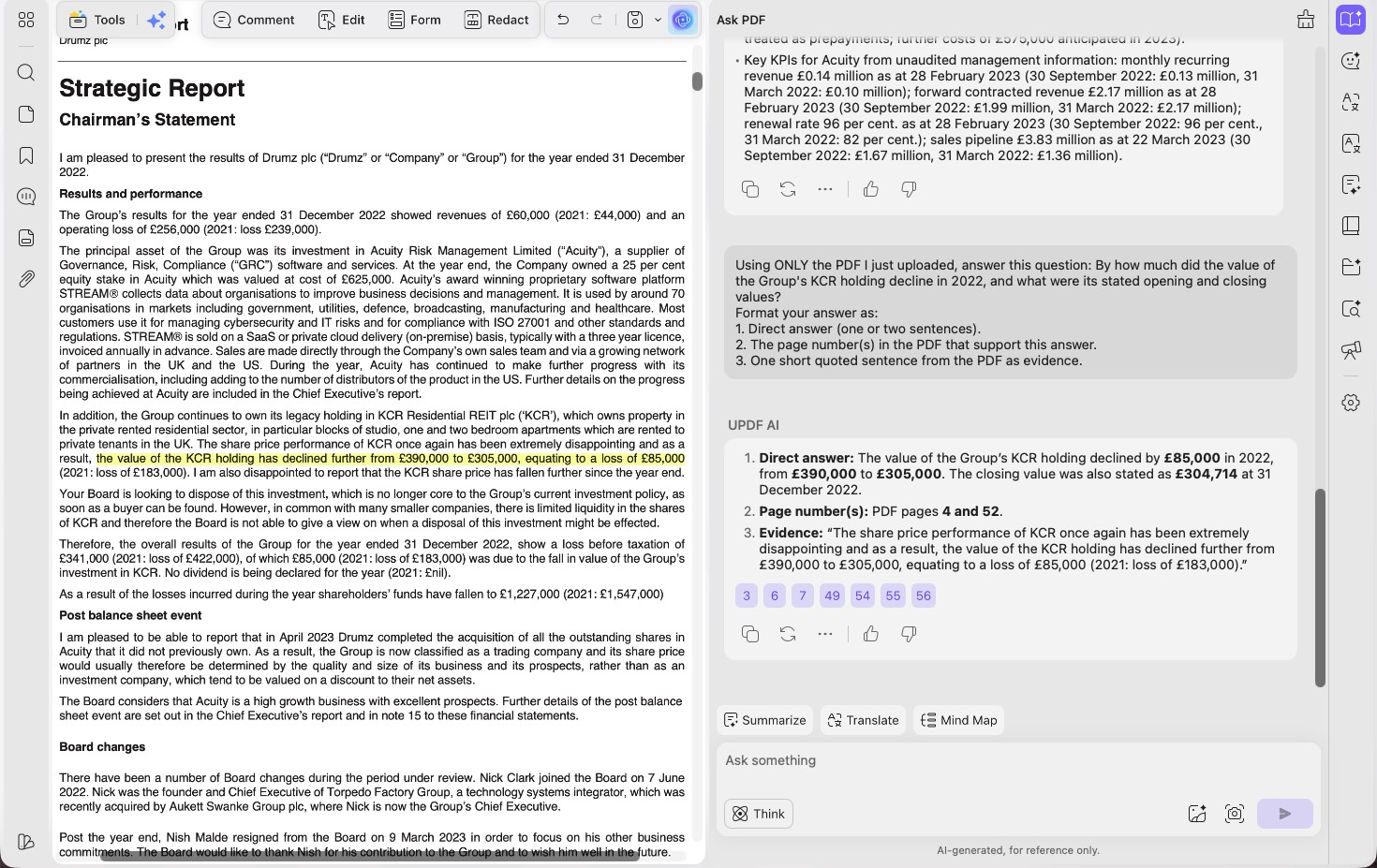Jump to cited page 7
1377x868 pixels.
pos(803,596)
